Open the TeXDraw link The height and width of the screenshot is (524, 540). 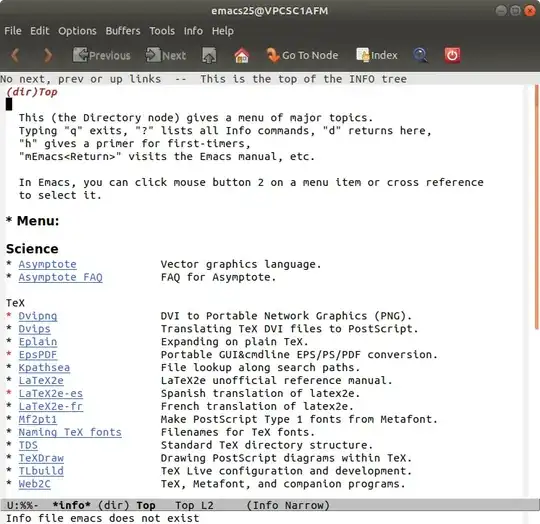coord(41,458)
